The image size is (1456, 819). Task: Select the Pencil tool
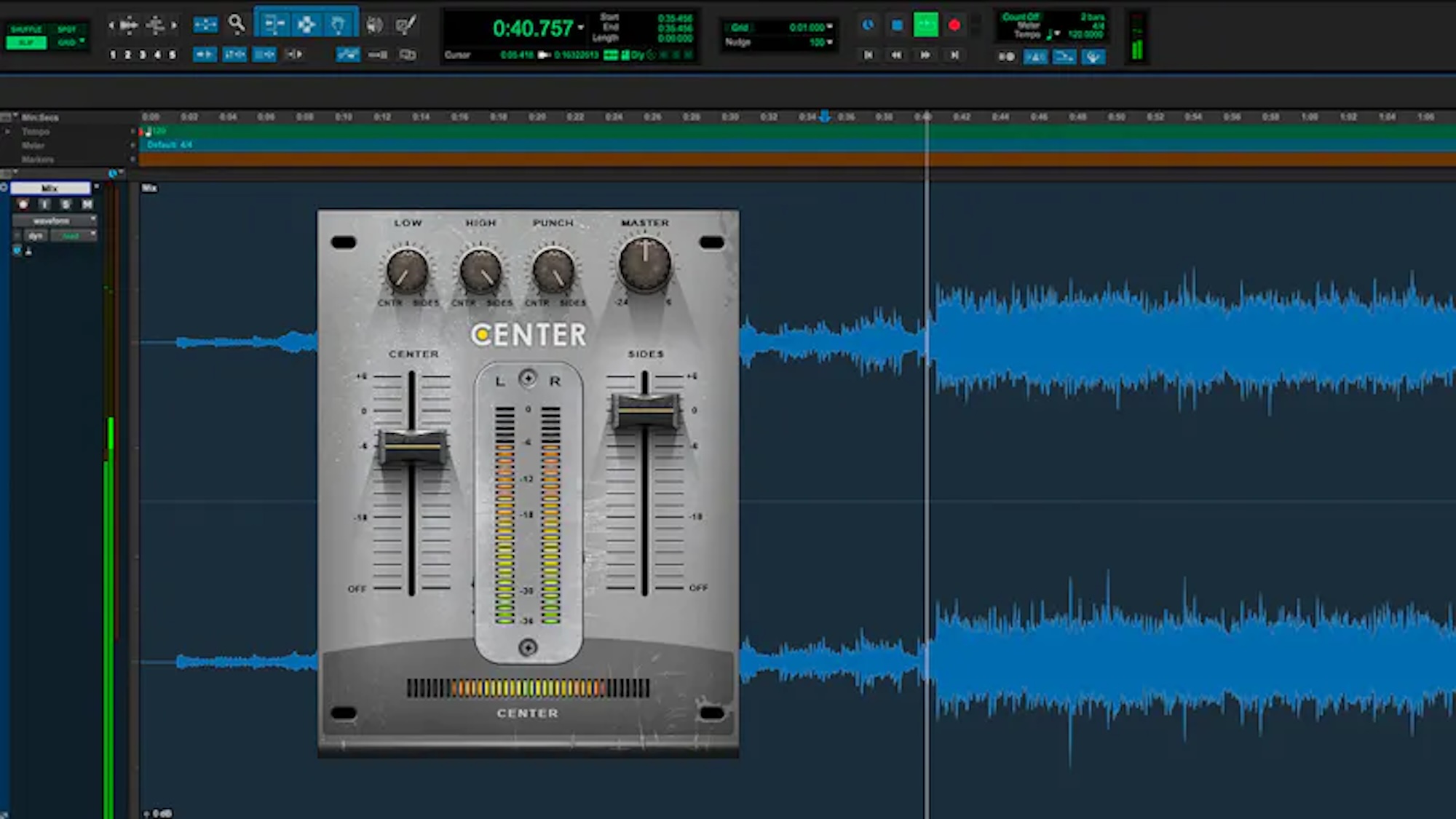pyautogui.click(x=405, y=25)
